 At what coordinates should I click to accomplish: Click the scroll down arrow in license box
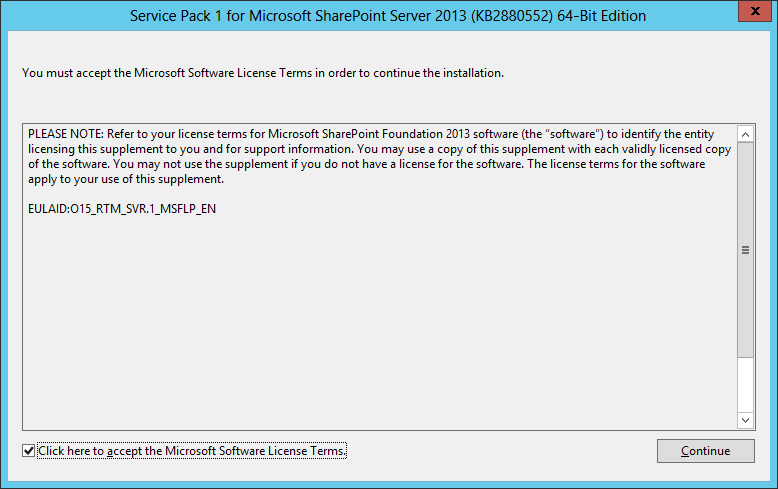745,420
